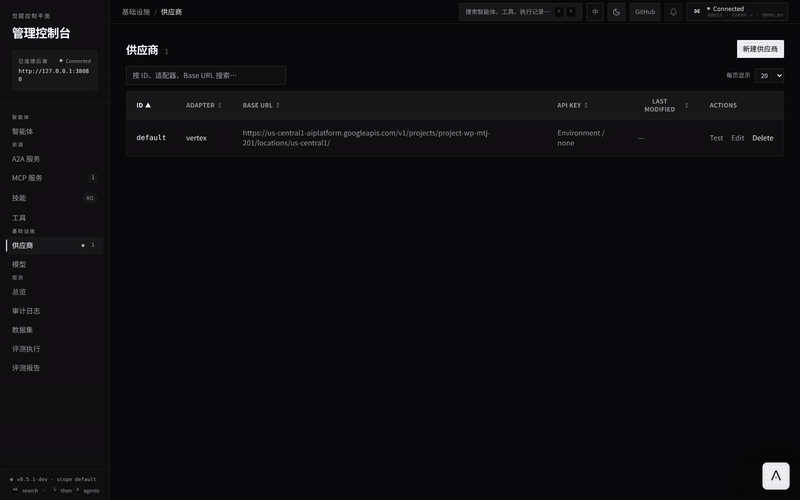Image resolution: width=800 pixels, height=500 pixels.
Task: Click the backend URL http://127.0.0.1:38080
Action: pos(54,74)
